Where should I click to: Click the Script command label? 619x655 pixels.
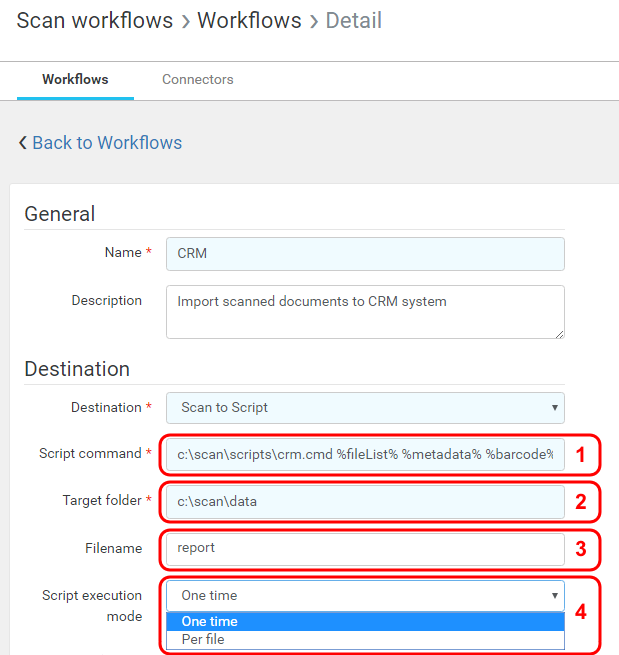pos(90,454)
